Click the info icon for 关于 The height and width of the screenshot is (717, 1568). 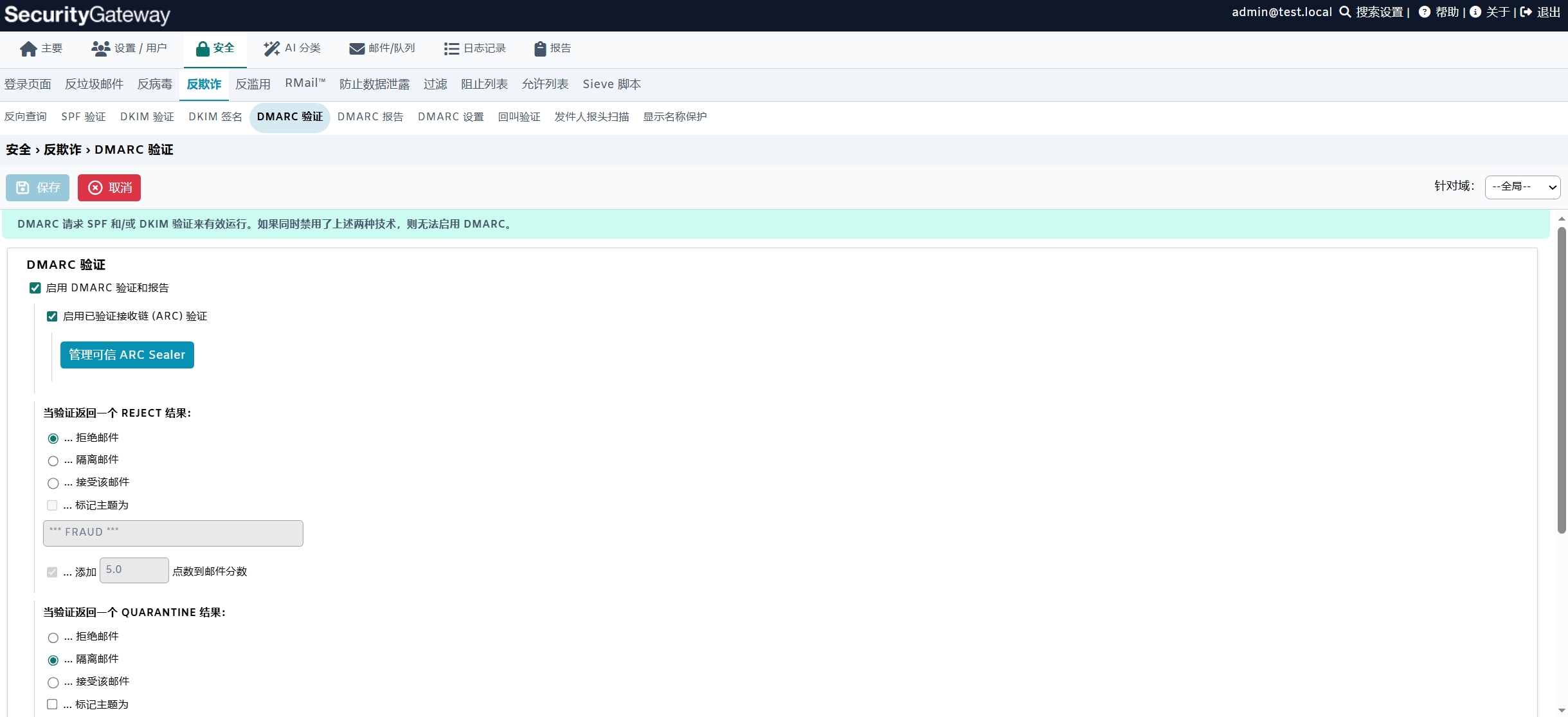click(1475, 12)
